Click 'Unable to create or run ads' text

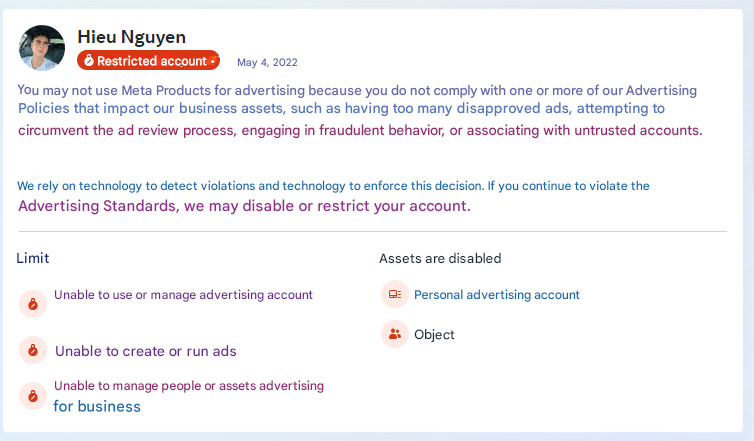[x=146, y=351]
